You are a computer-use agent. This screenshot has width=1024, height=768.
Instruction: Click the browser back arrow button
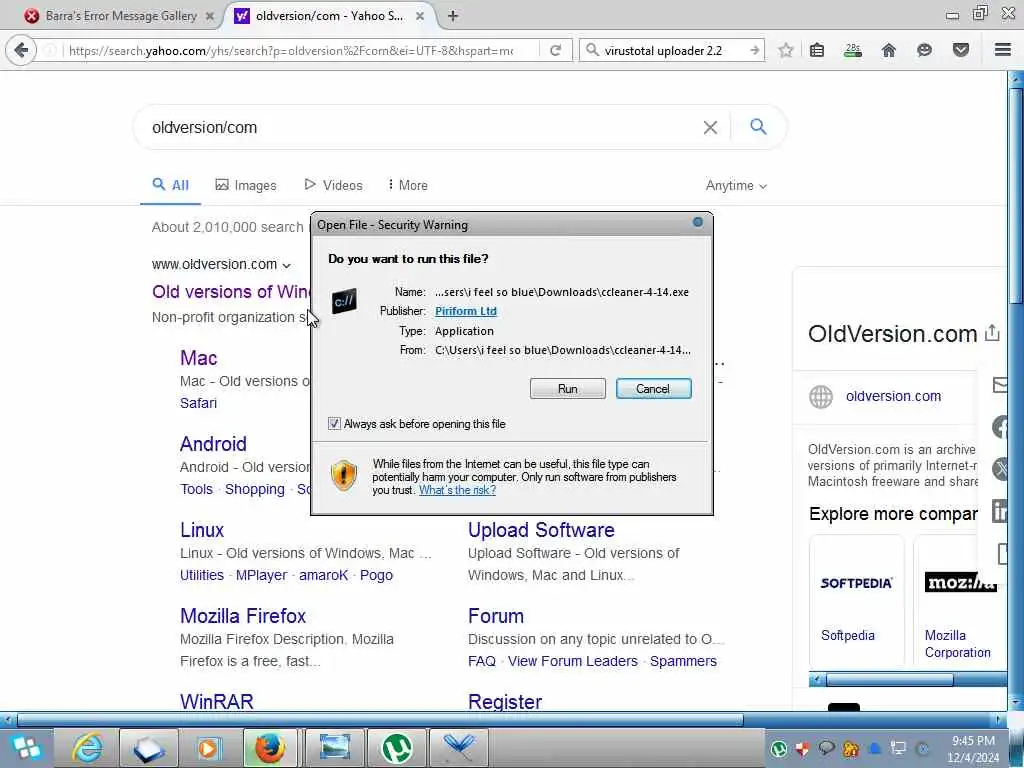point(21,50)
